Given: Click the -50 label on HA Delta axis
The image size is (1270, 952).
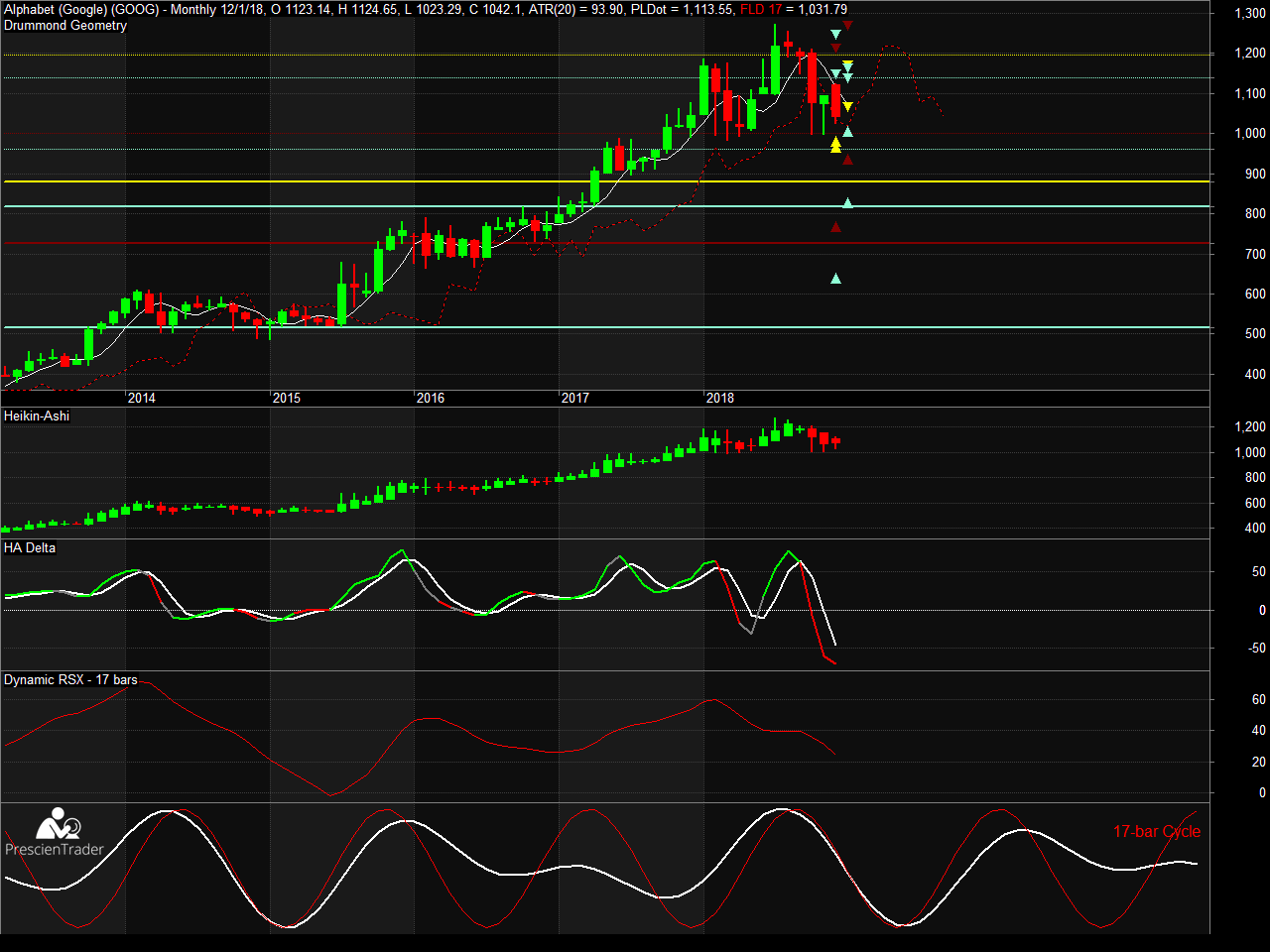Looking at the screenshot, I should click(x=1257, y=649).
